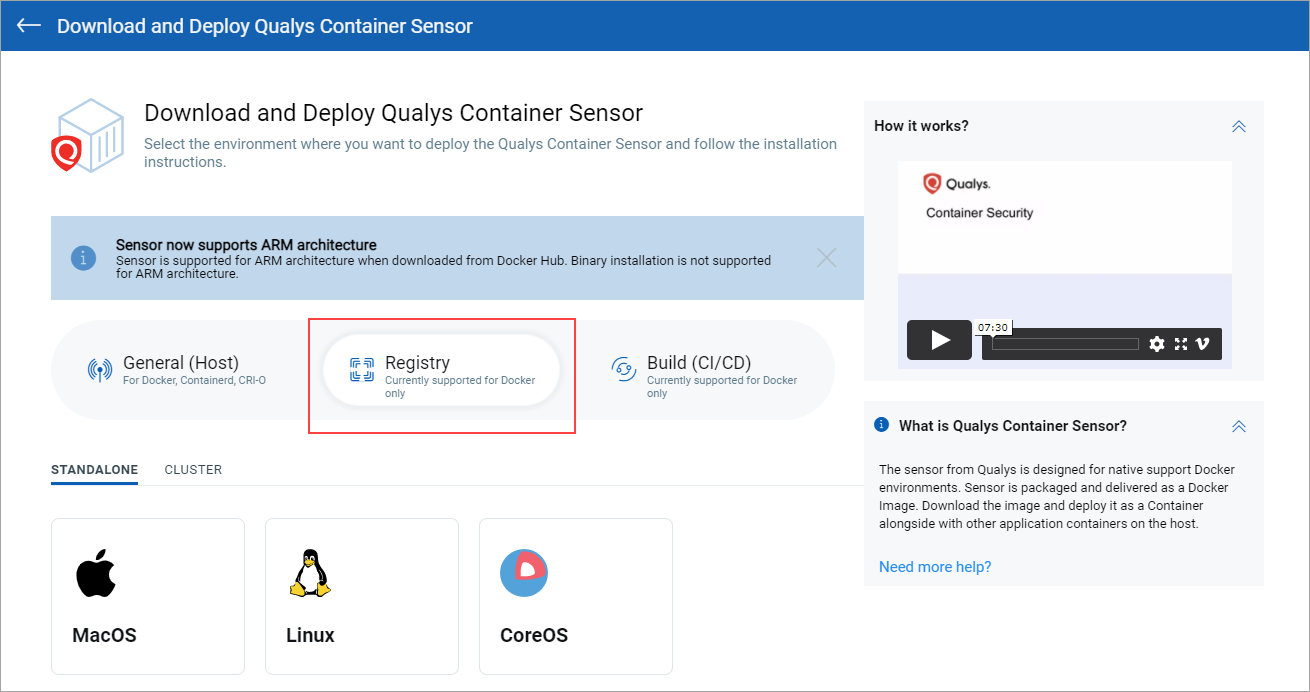The image size is (1310, 692).
Task: Switch to the CLUSTER tab
Action: 193,470
